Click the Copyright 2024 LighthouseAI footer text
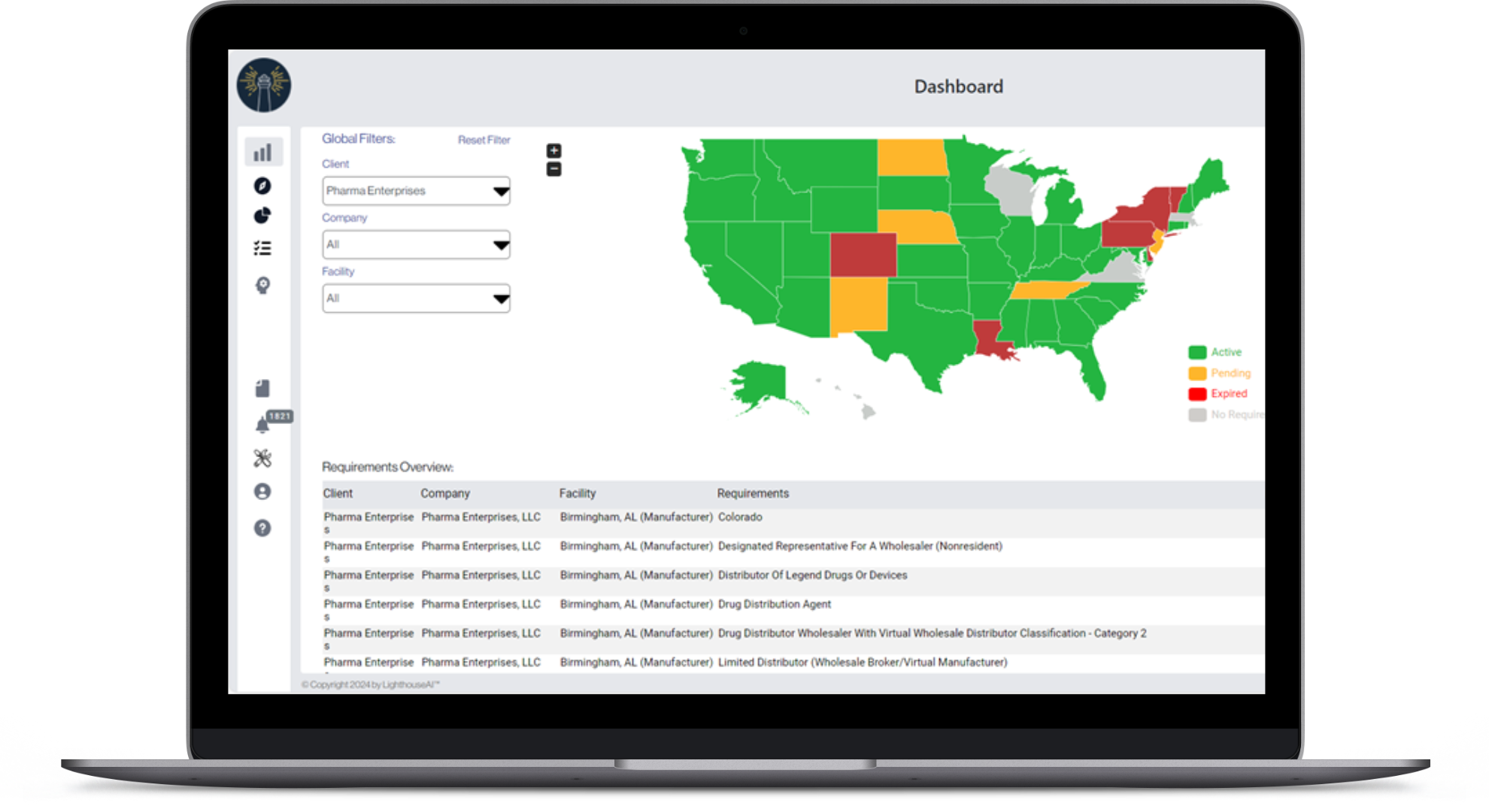The image size is (1489, 812). [371, 684]
